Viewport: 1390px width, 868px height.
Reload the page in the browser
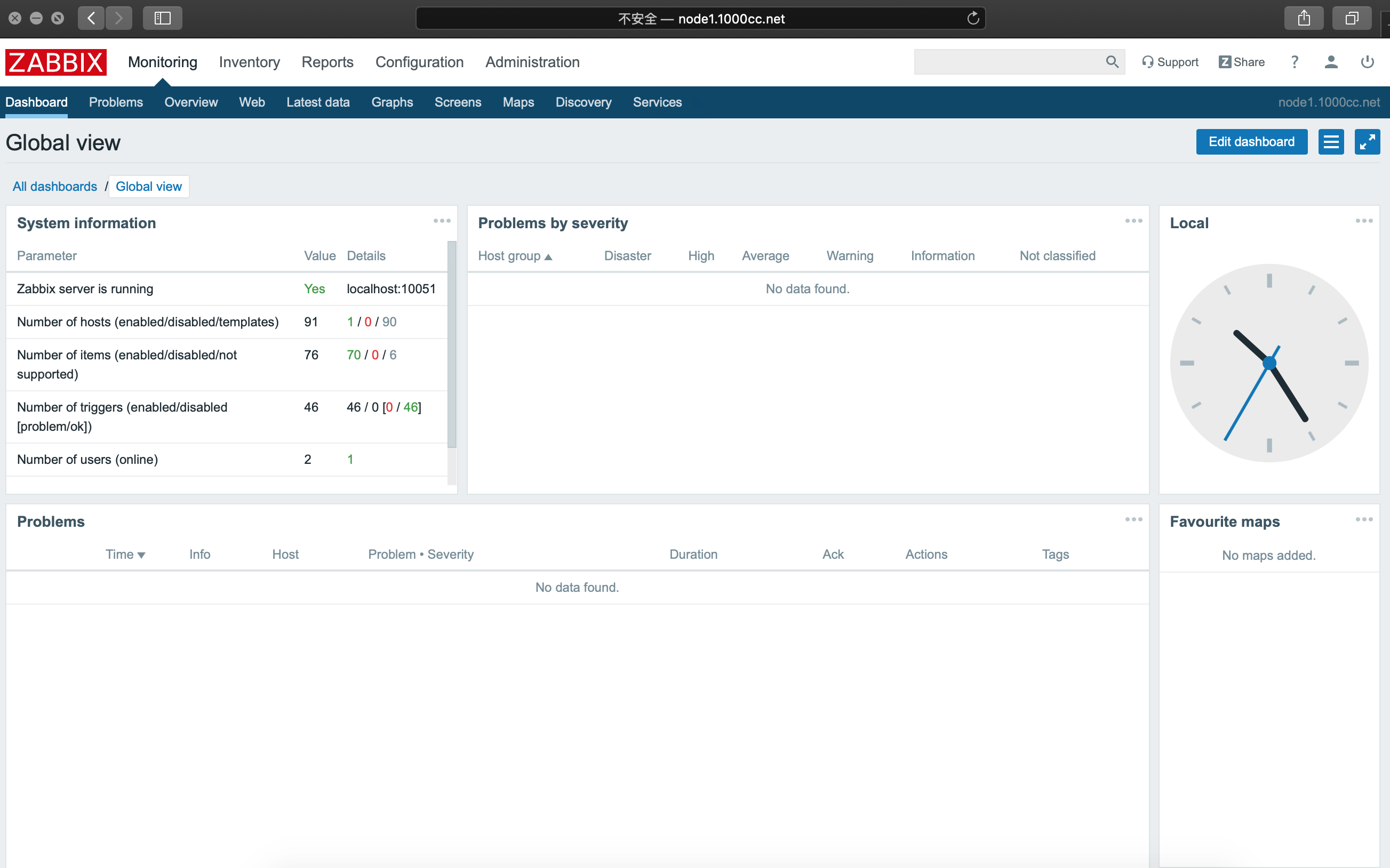click(x=972, y=18)
